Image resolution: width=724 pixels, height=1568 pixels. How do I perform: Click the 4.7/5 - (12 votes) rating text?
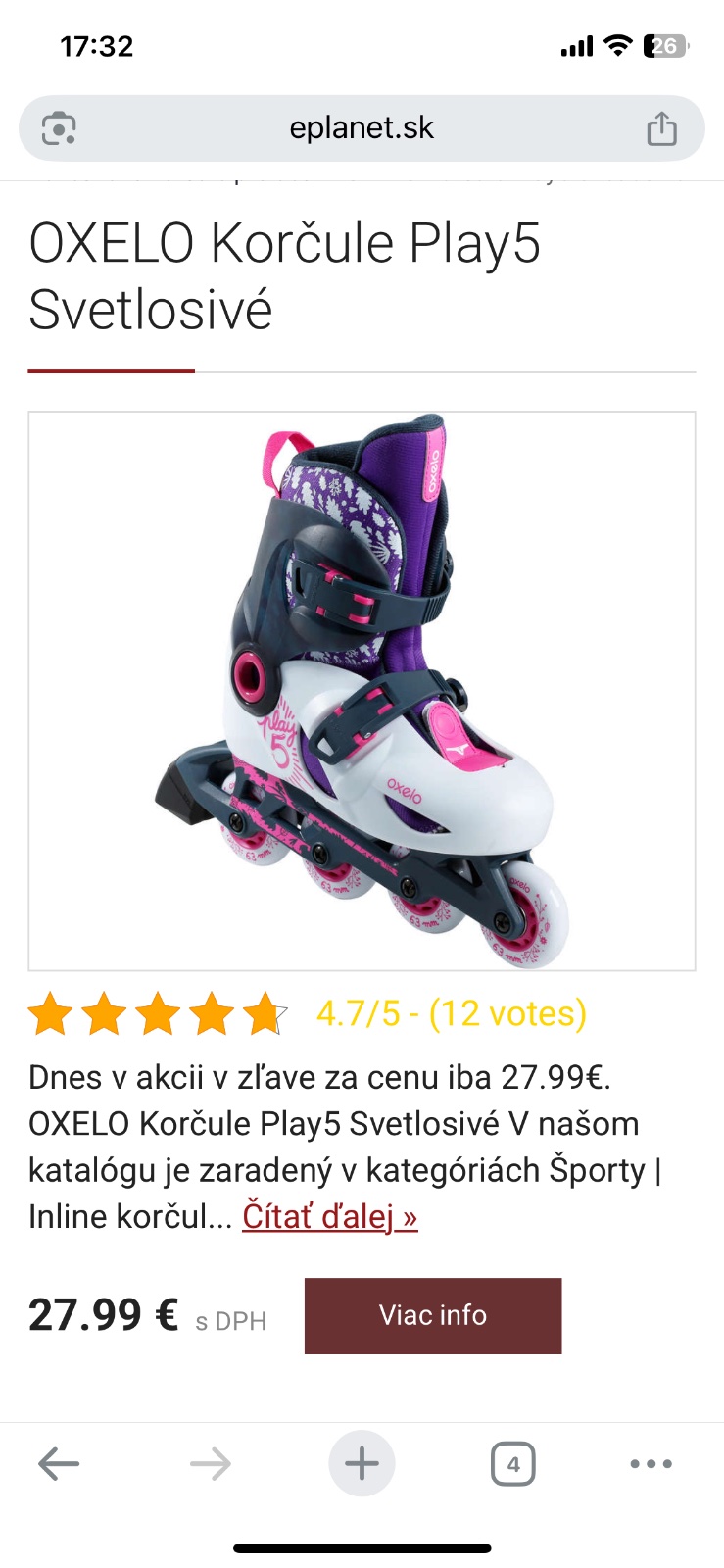click(452, 1013)
